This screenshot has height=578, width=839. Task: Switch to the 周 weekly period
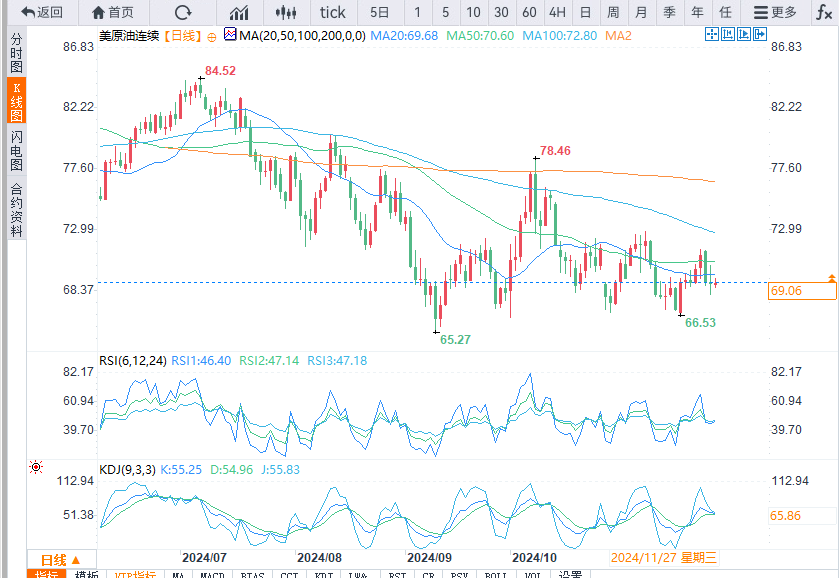(612, 12)
